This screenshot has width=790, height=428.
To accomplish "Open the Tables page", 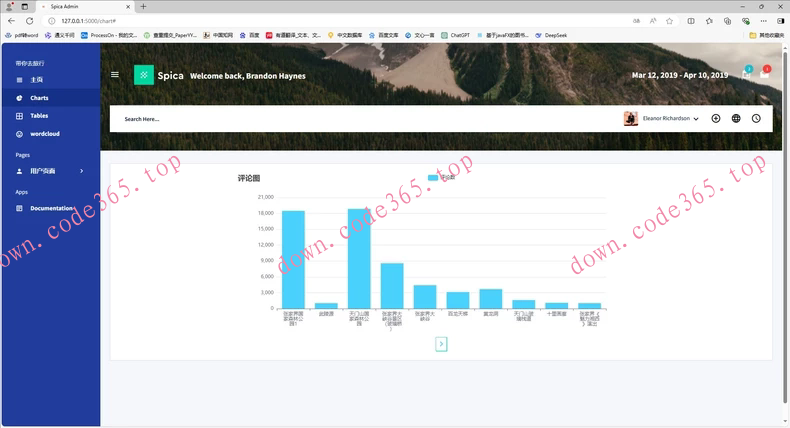I will coord(39,115).
